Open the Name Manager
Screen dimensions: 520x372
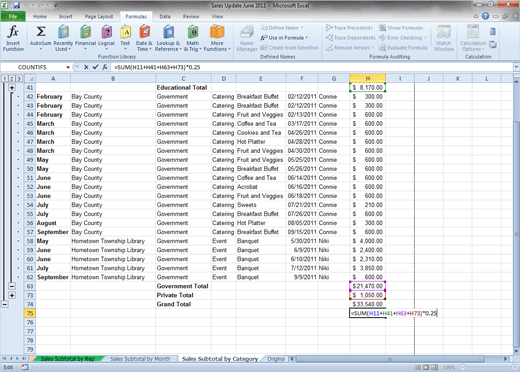(x=247, y=38)
